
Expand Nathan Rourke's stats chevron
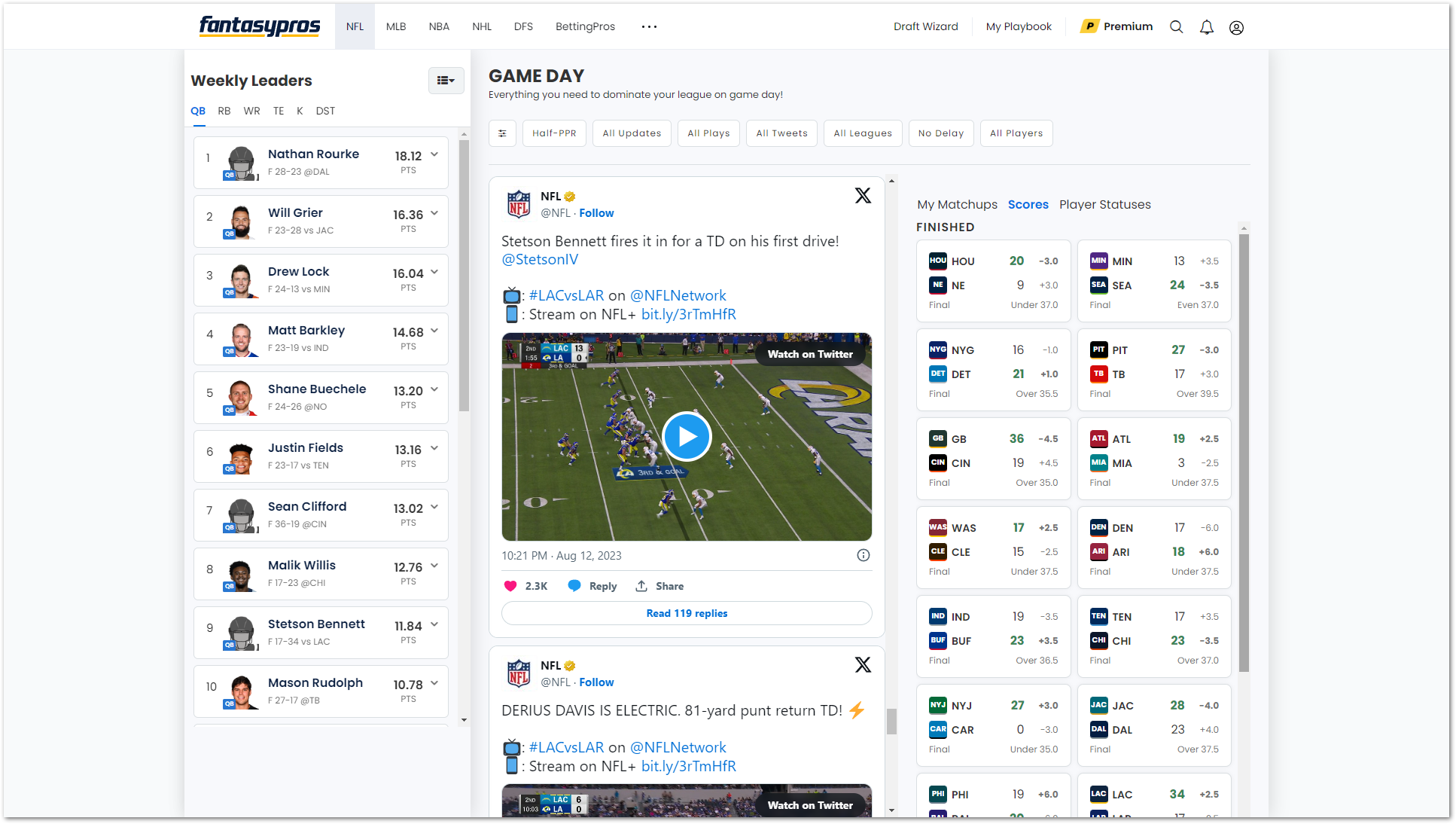click(434, 154)
